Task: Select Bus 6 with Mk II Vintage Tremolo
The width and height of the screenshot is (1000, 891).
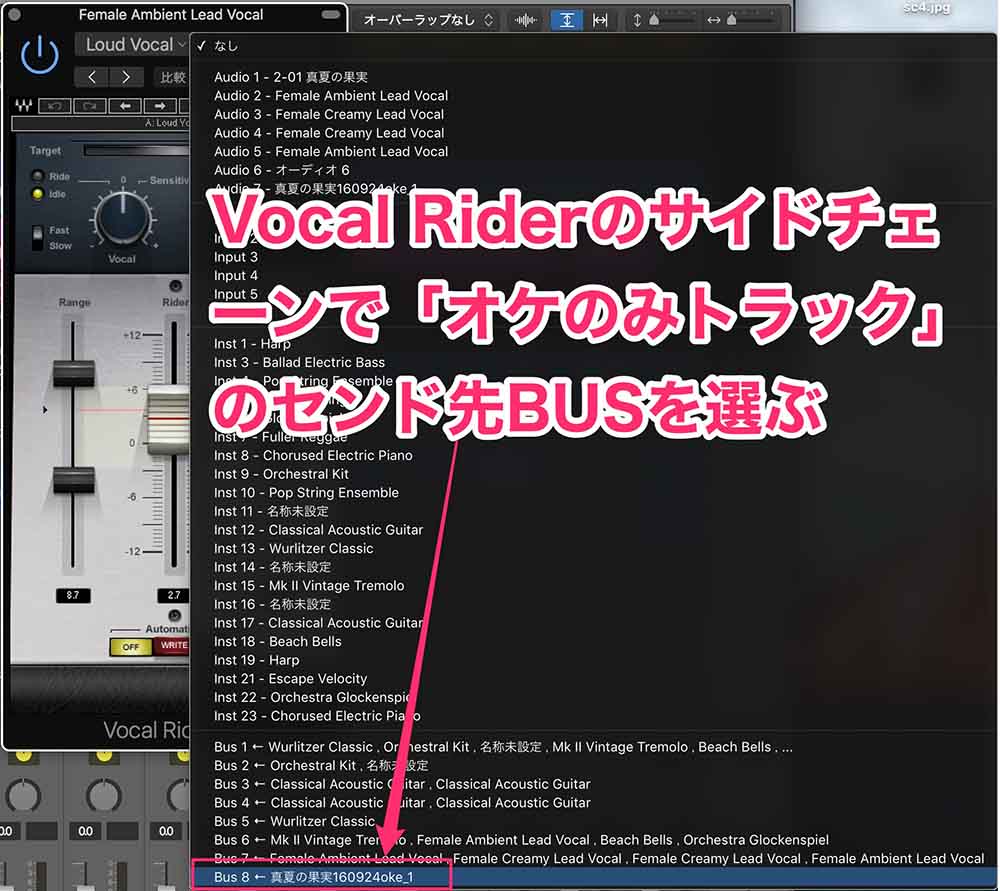Action: pyautogui.click(x=593, y=840)
